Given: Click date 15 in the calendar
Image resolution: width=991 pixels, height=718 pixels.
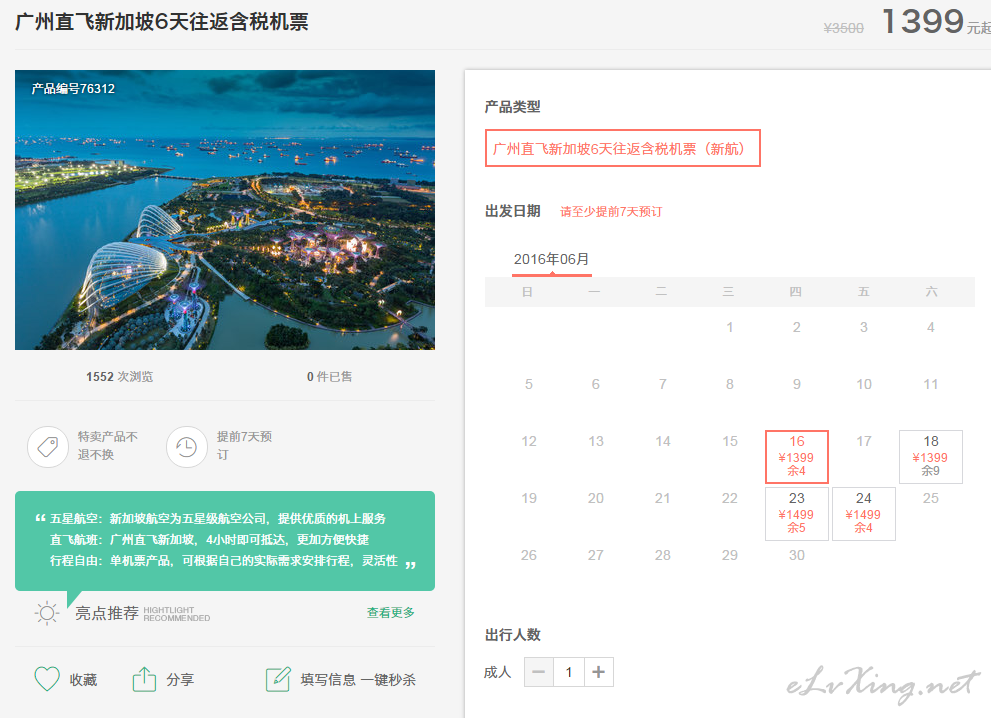Looking at the screenshot, I should pyautogui.click(x=729, y=441).
